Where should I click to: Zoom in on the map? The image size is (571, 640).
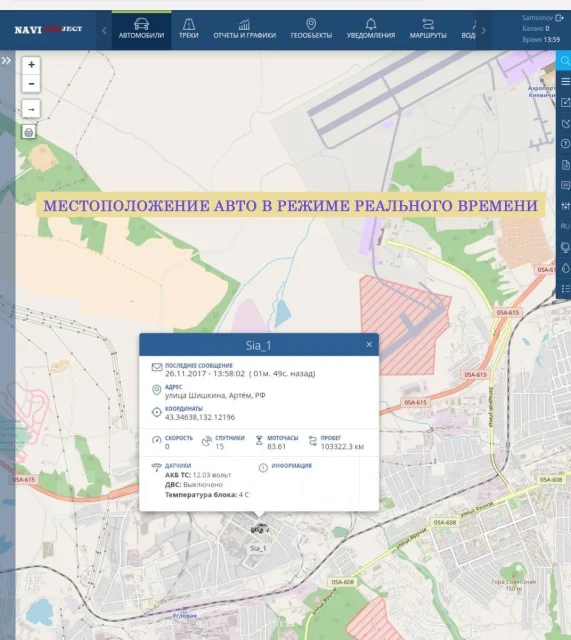click(x=31, y=64)
